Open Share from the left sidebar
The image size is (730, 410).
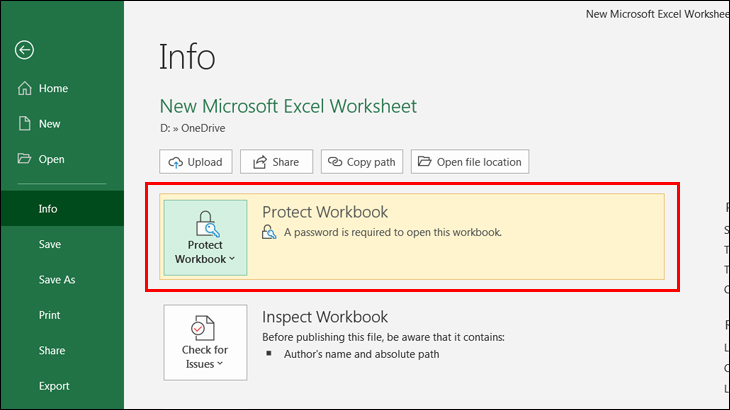click(52, 350)
